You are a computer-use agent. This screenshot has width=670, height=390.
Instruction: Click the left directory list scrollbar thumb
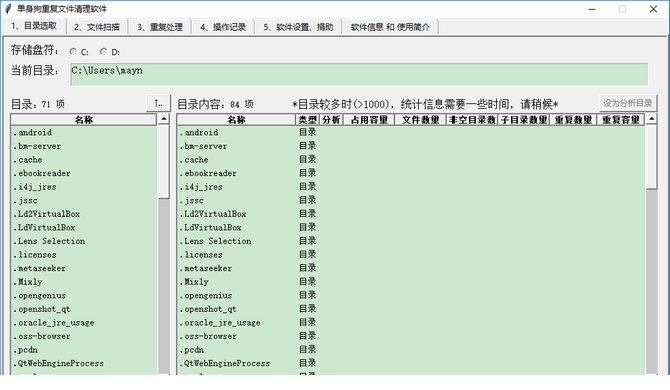pyautogui.click(x=164, y=161)
